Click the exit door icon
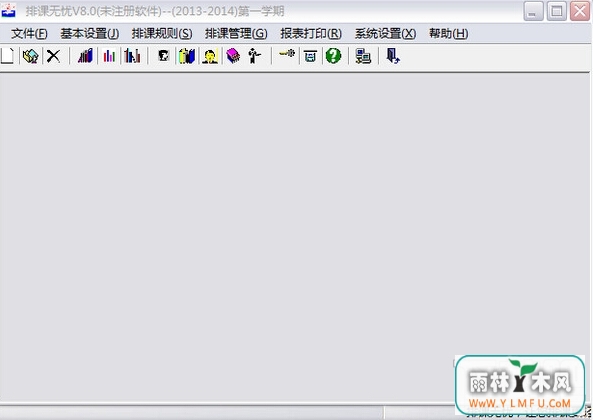The width and height of the screenshot is (593, 420). click(393, 56)
